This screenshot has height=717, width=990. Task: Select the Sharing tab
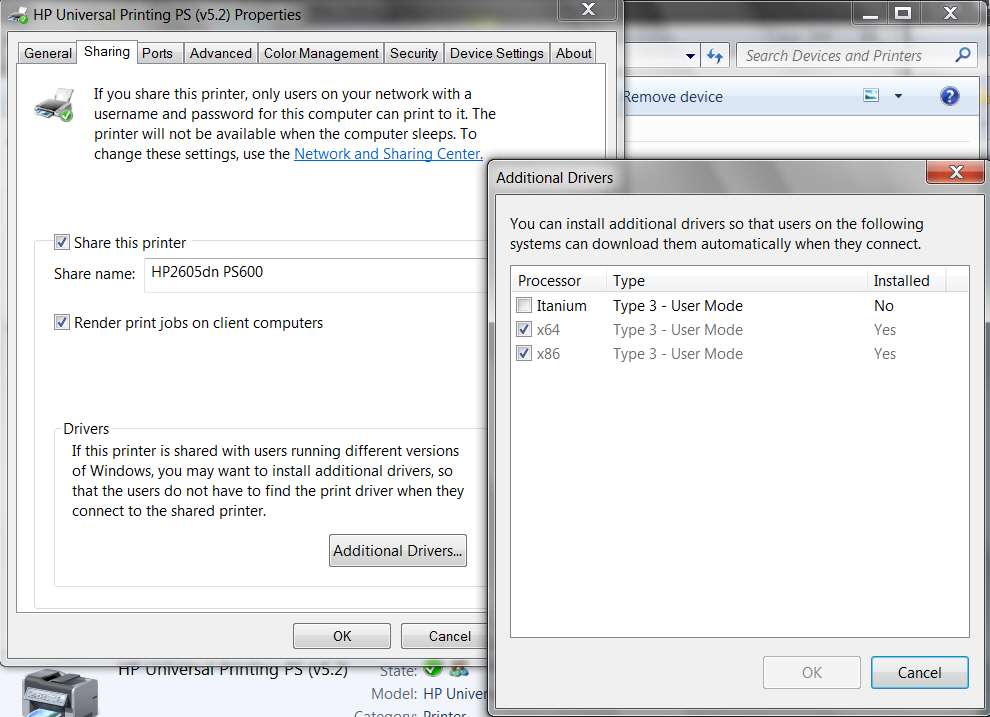107,52
